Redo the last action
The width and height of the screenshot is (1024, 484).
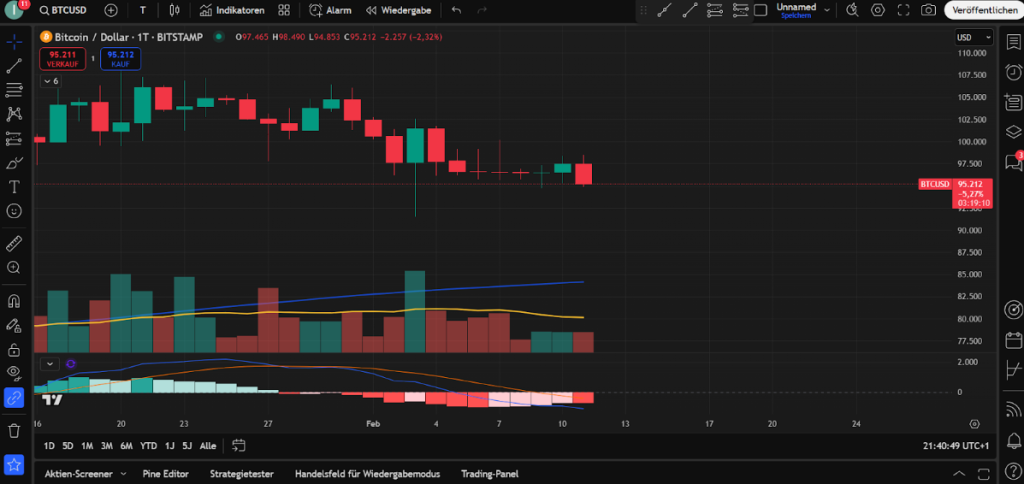[x=482, y=10]
